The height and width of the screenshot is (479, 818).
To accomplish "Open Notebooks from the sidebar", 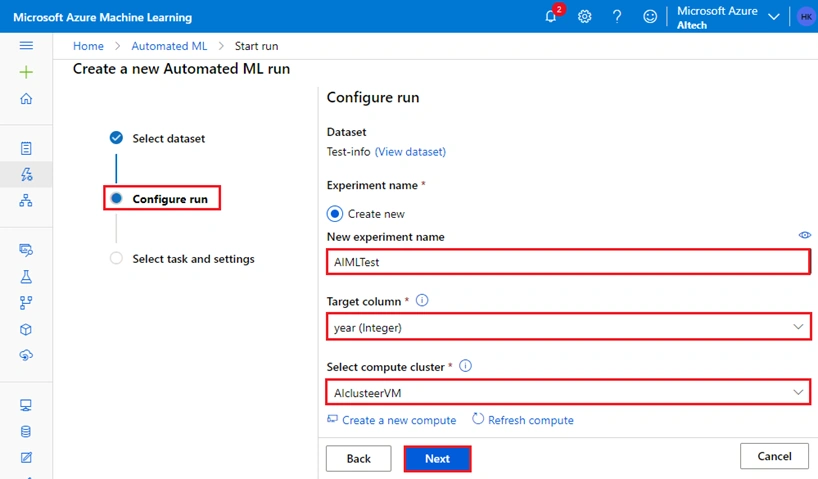I will click(x=26, y=148).
